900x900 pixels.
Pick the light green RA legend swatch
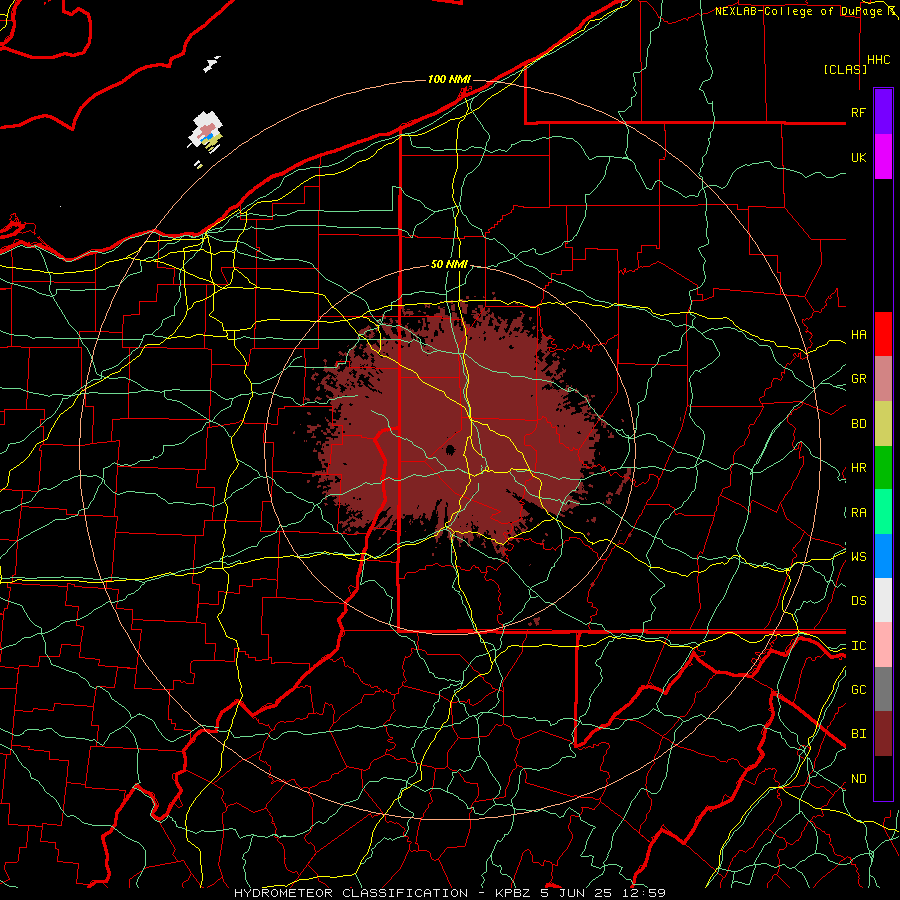click(883, 512)
